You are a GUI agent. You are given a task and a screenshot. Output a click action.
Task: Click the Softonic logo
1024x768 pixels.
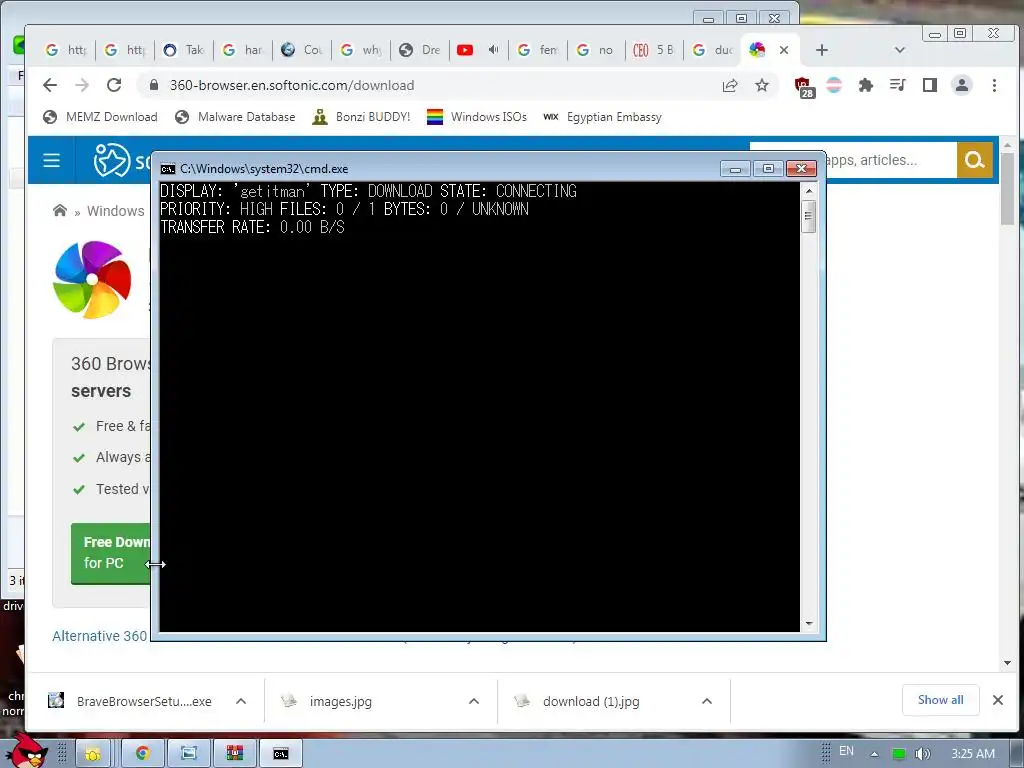click(121, 160)
